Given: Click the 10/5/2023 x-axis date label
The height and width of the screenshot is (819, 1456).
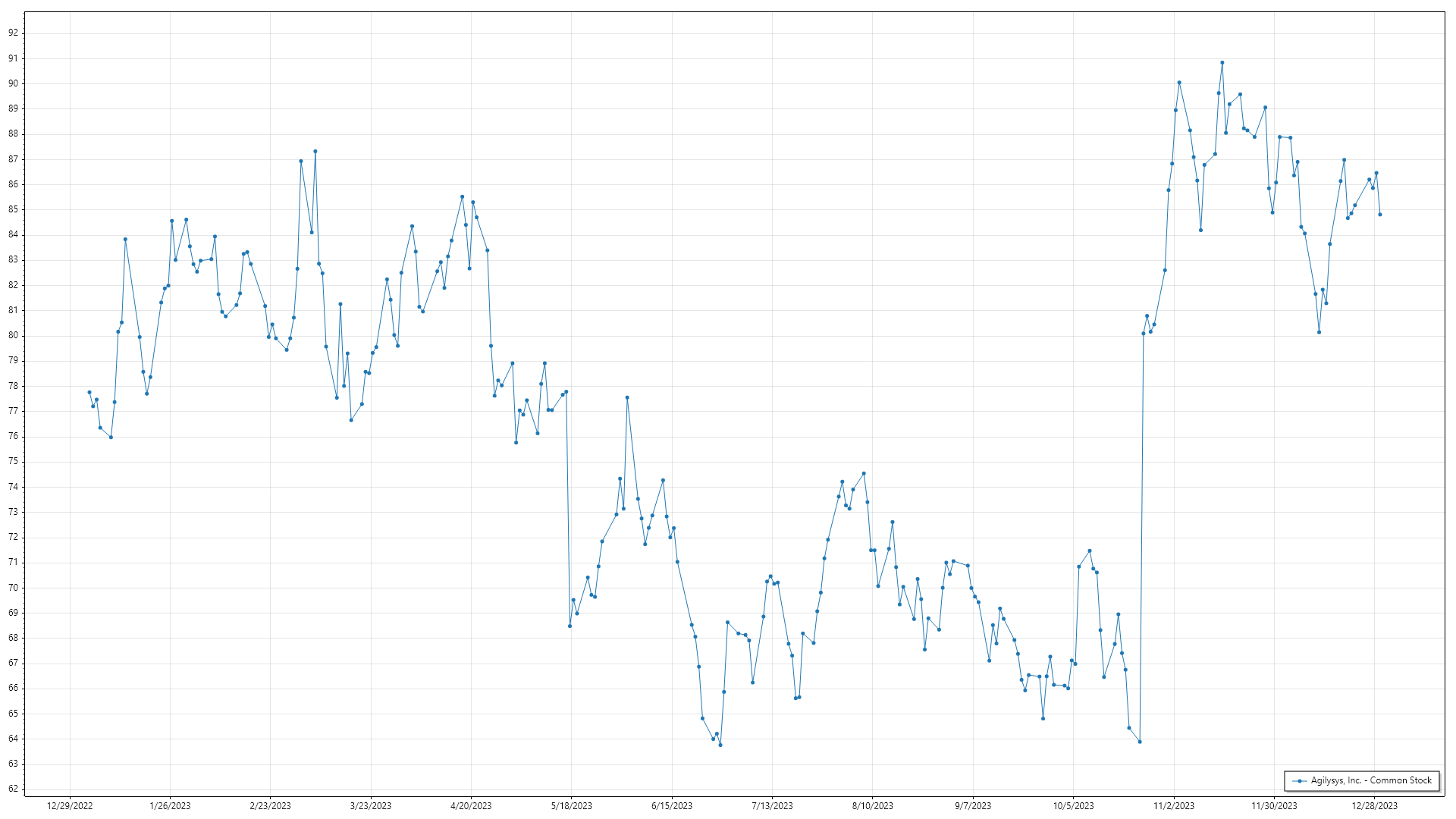Looking at the screenshot, I should click(1073, 806).
